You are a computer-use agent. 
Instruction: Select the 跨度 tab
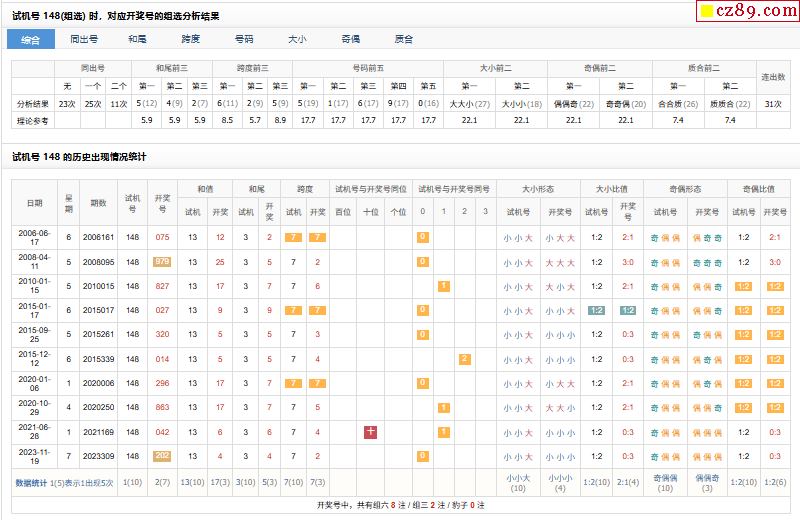(191, 39)
